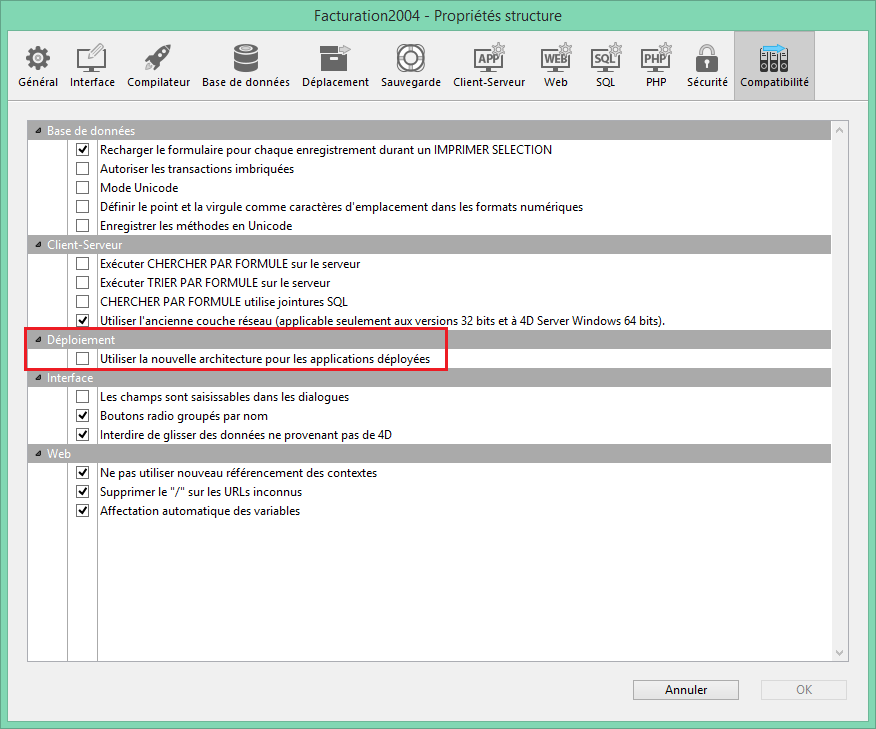Check Exécuter TRIER PAR FORMULE sur le serveur
Image resolution: width=876 pixels, height=729 pixels.
pos(83,283)
